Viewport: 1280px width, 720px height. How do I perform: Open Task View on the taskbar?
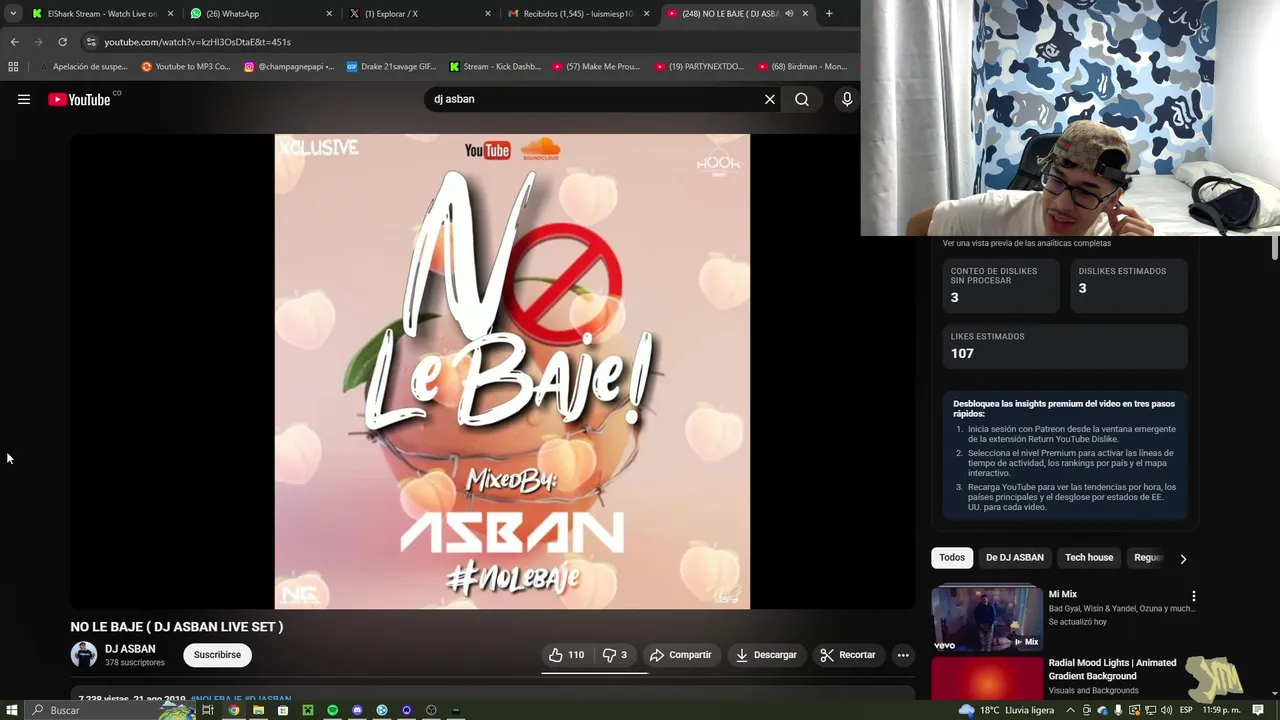tap(208, 710)
